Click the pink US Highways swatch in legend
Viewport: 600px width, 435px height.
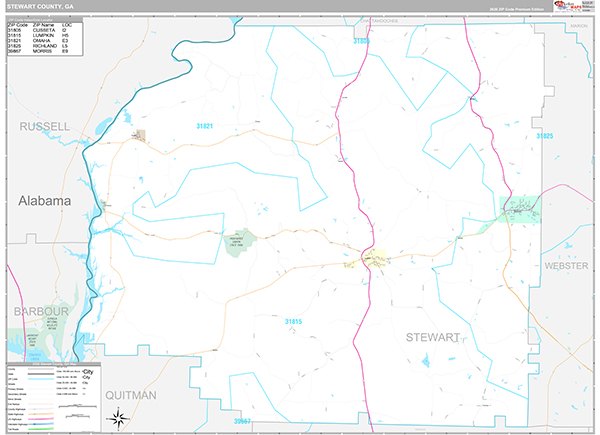pyautogui.click(x=41, y=419)
